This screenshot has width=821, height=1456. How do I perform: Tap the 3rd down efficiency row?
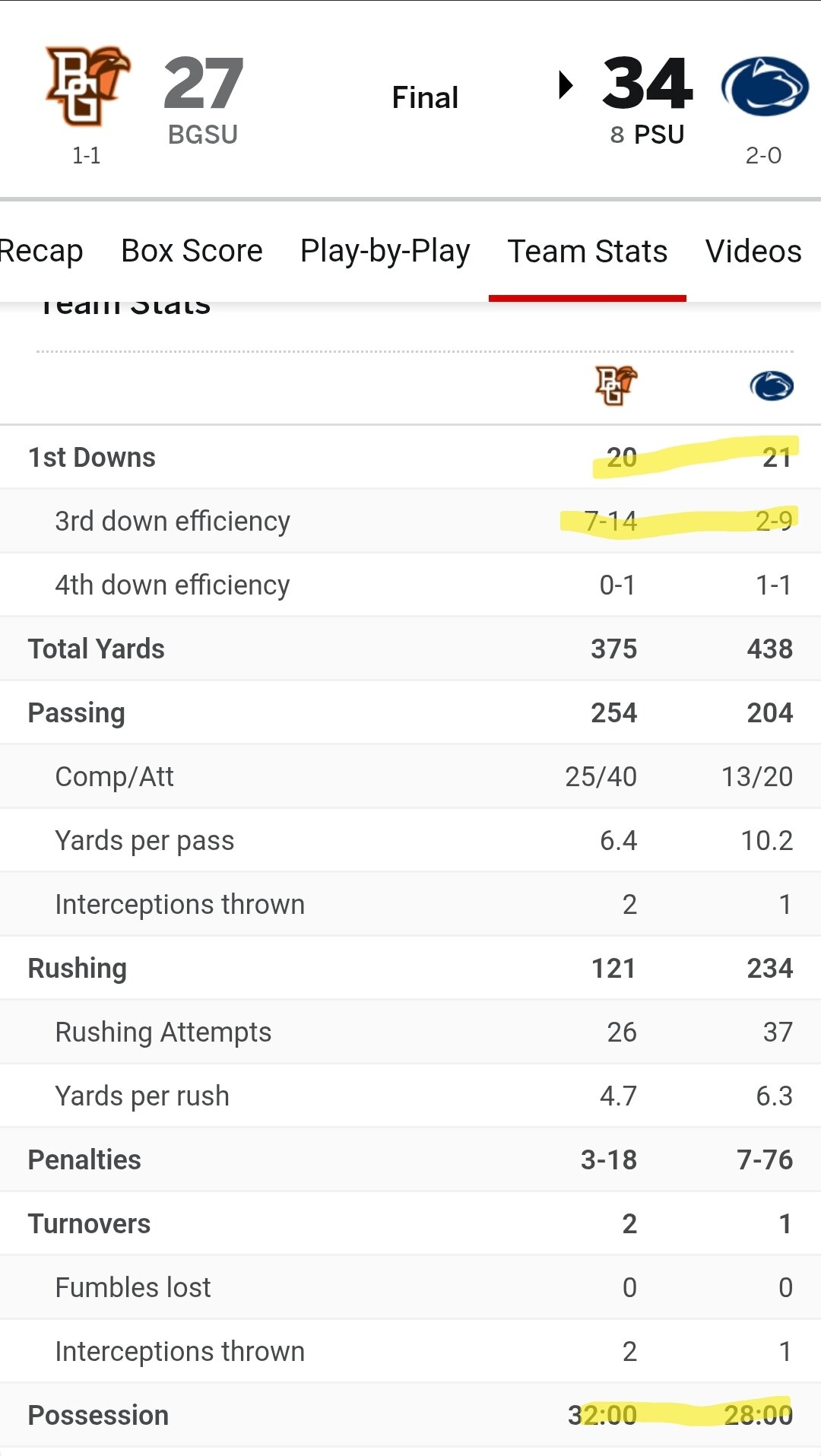click(410, 521)
